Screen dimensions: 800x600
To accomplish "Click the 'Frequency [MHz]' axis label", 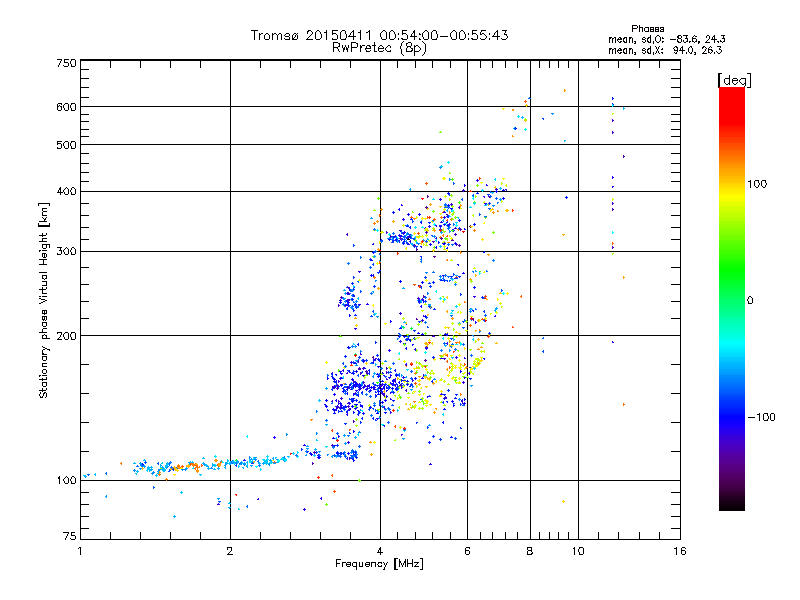I will pyautogui.click(x=379, y=564).
